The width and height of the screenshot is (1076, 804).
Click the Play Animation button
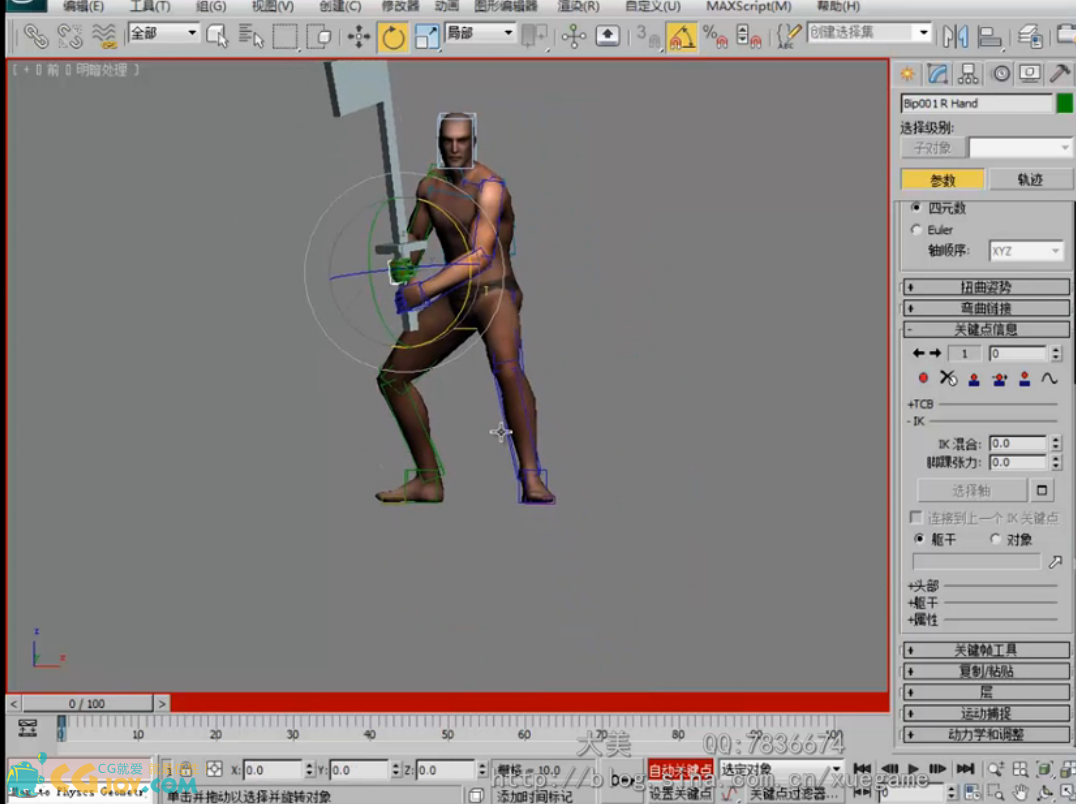point(913,768)
